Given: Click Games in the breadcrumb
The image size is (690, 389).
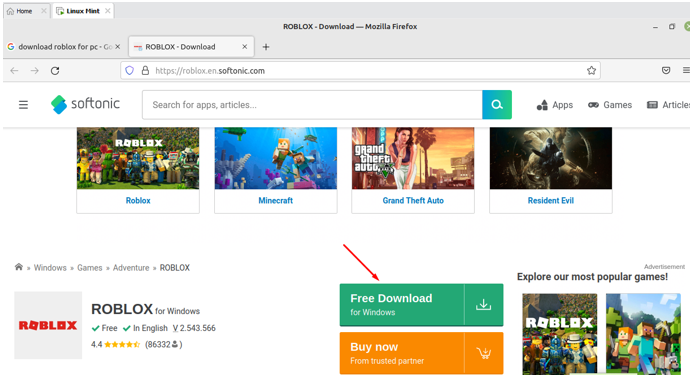Looking at the screenshot, I should [90, 268].
